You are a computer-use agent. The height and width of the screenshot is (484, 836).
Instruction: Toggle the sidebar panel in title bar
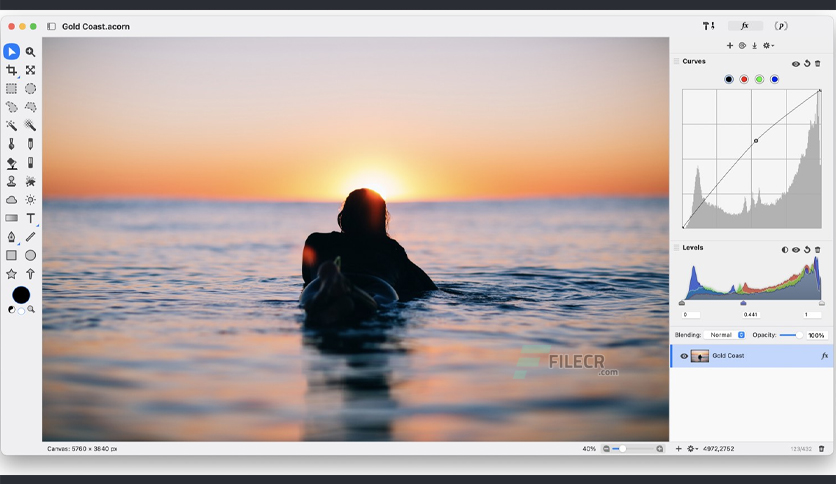[x=51, y=26]
